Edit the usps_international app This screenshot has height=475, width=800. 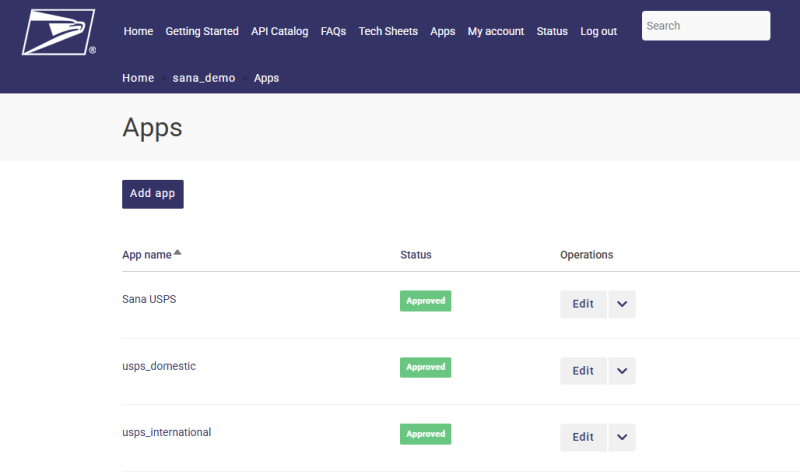[x=583, y=437]
